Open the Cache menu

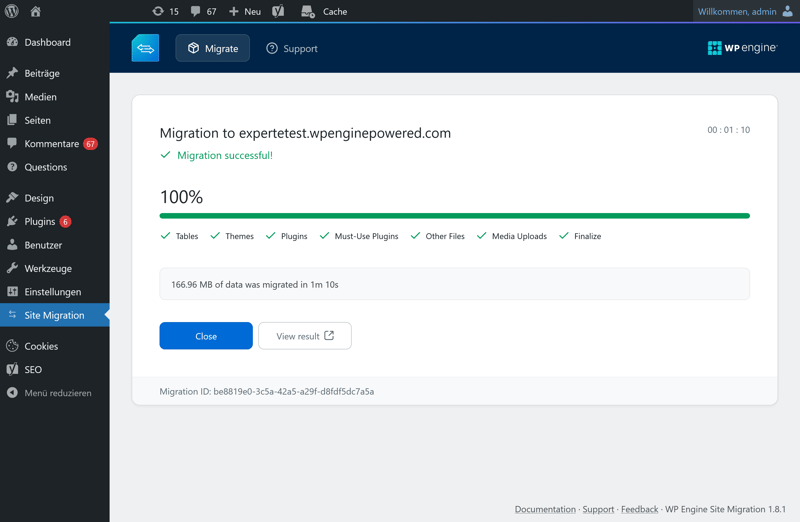click(x=324, y=11)
